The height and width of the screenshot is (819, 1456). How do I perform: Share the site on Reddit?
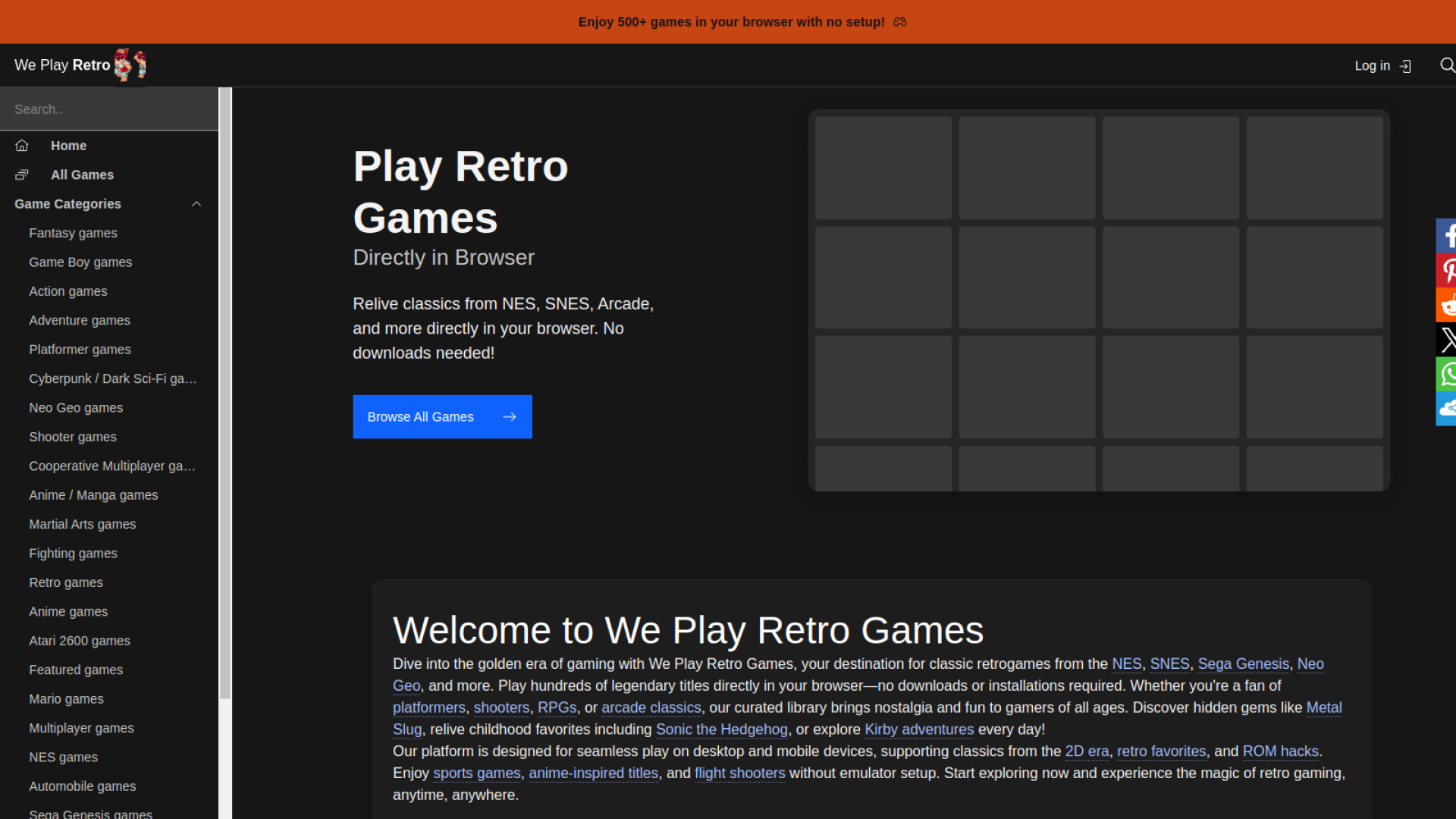click(1447, 305)
